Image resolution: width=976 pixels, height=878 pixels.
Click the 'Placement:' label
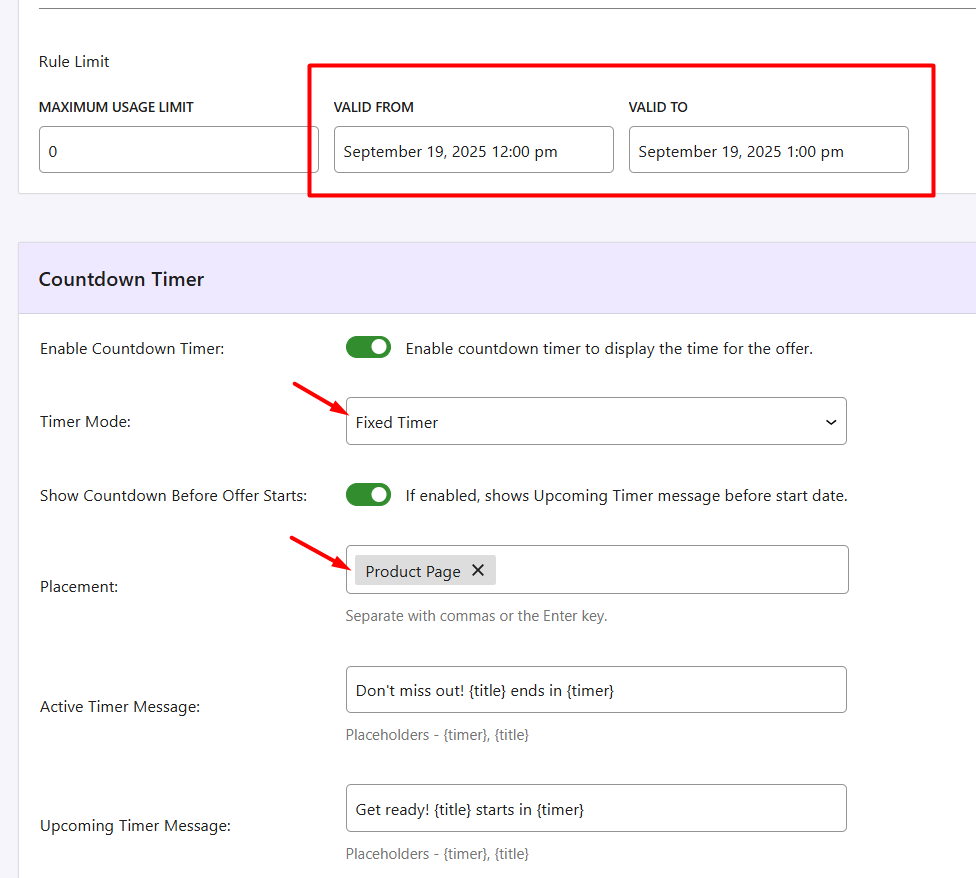click(79, 586)
